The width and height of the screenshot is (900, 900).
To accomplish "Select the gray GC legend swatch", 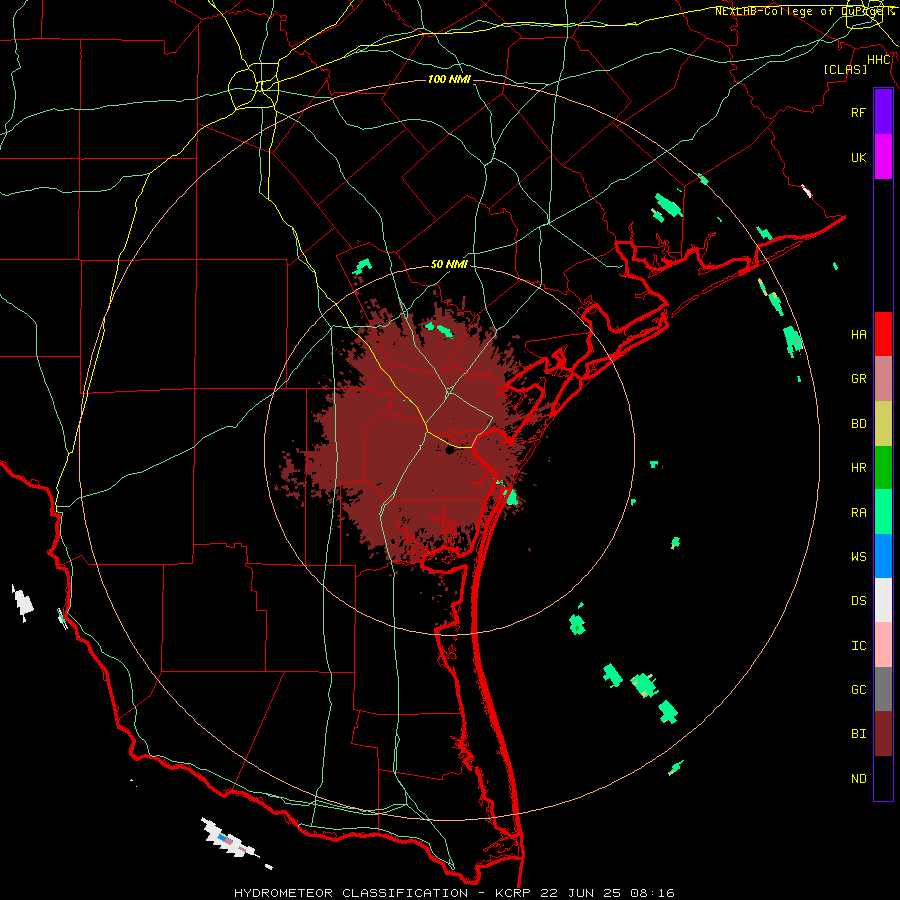I will [883, 689].
